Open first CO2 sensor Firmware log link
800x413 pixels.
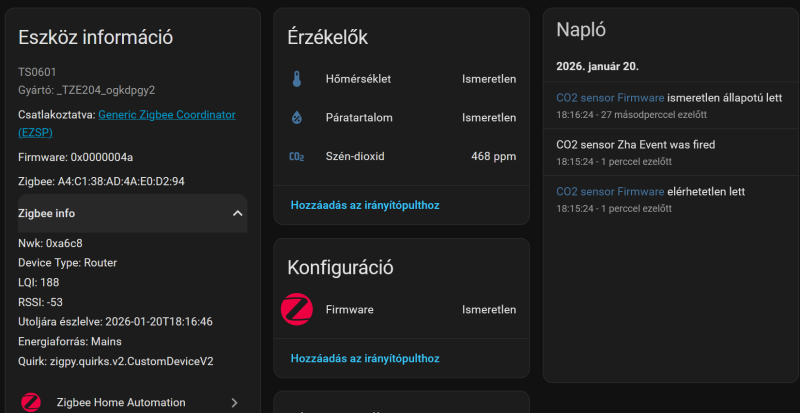coord(610,98)
